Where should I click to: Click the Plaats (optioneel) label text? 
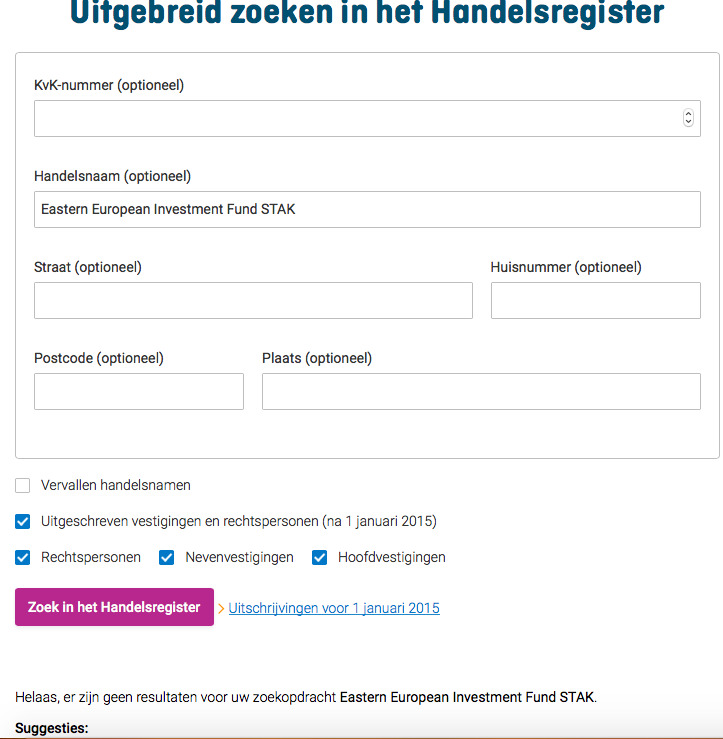(x=317, y=358)
